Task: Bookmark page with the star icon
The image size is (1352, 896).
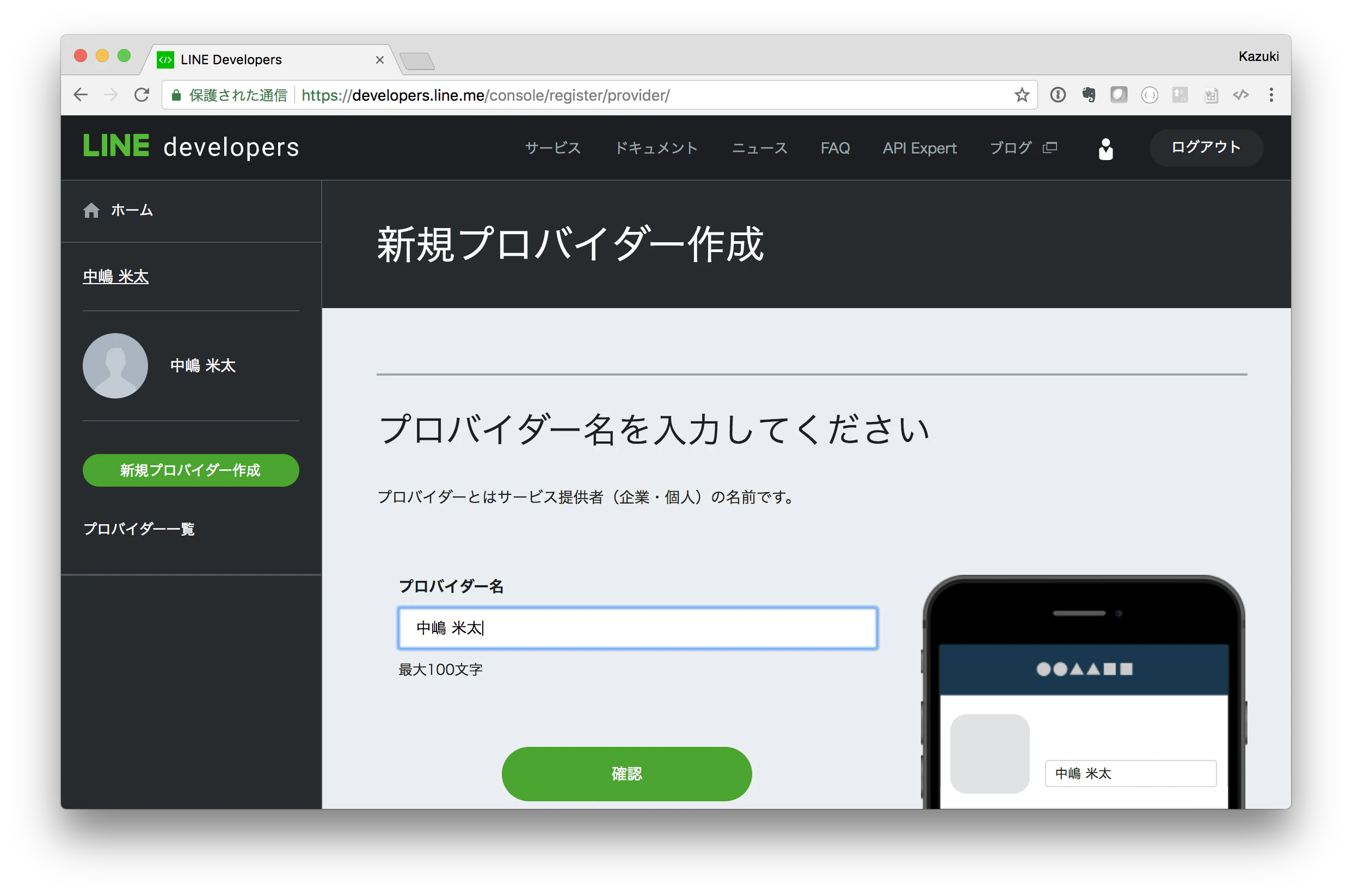Action: click(1021, 95)
